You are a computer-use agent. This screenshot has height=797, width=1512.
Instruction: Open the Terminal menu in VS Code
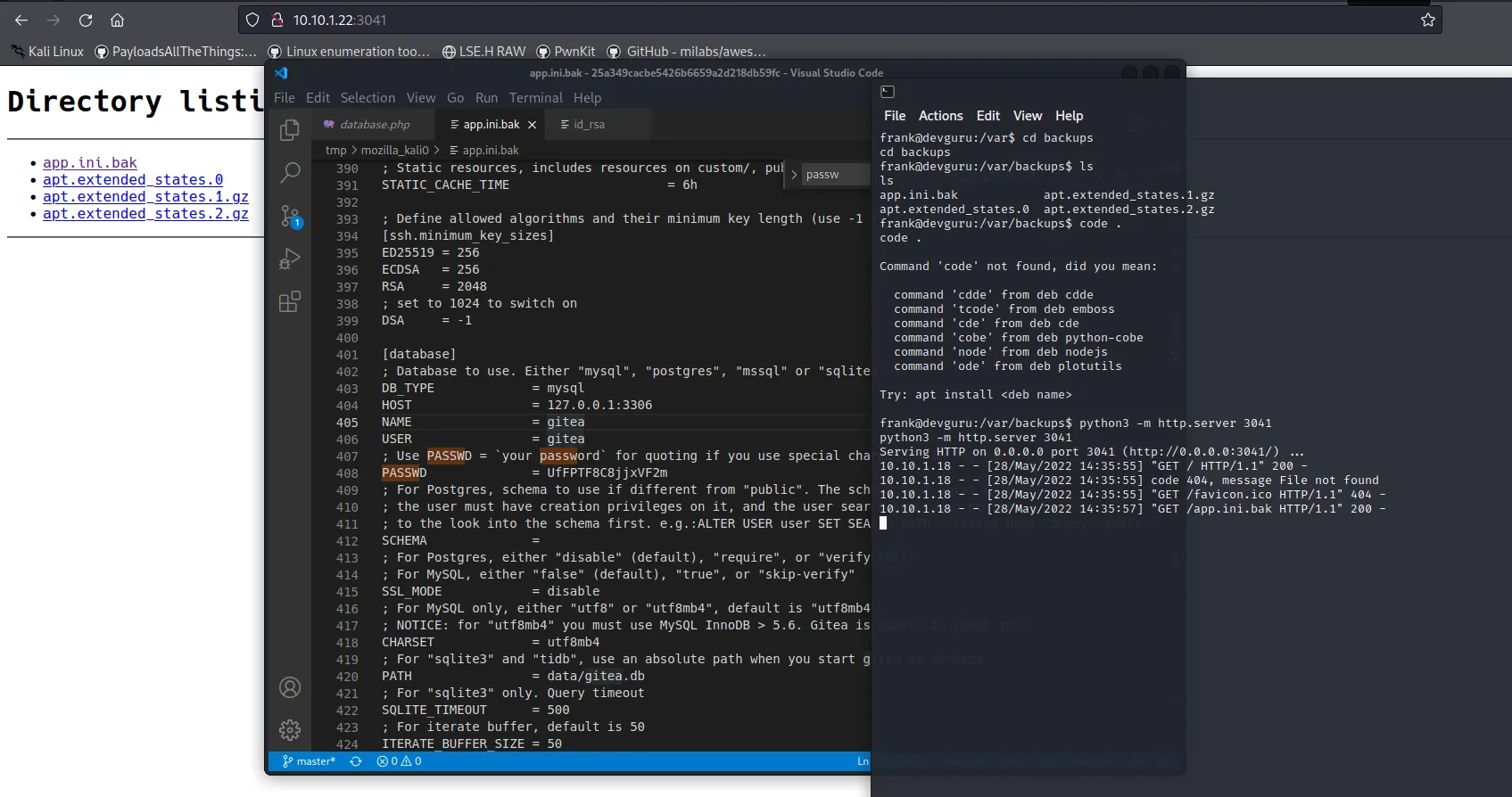tap(535, 98)
